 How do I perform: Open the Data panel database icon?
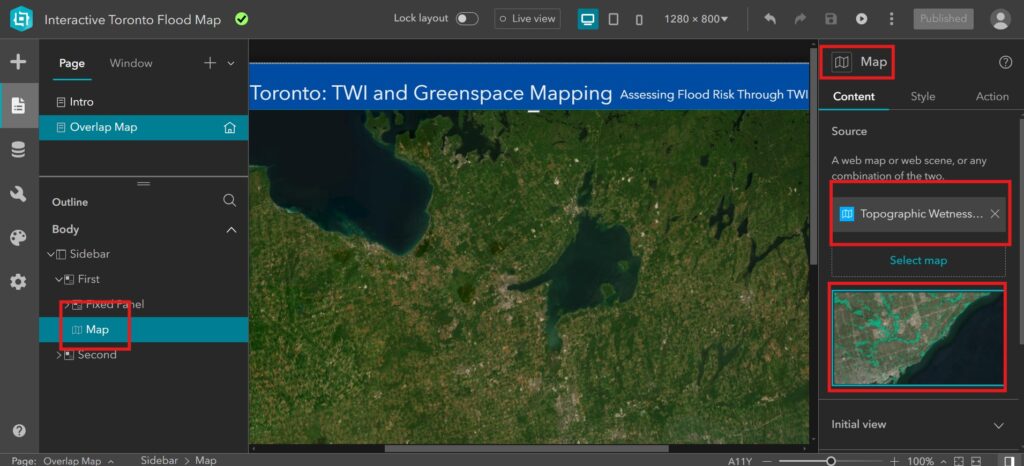click(x=18, y=151)
